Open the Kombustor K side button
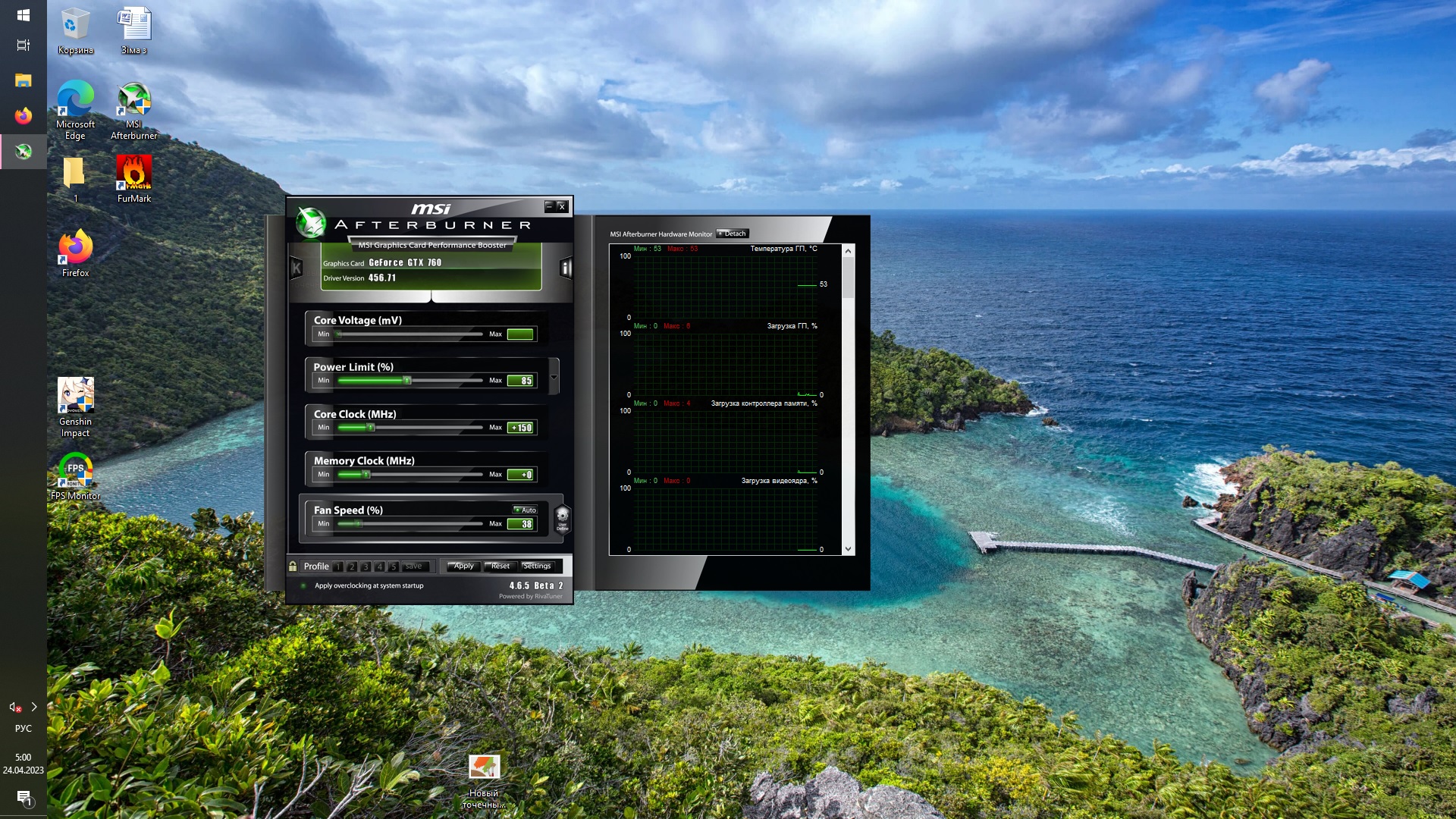Viewport: 1456px width, 819px height. click(297, 268)
